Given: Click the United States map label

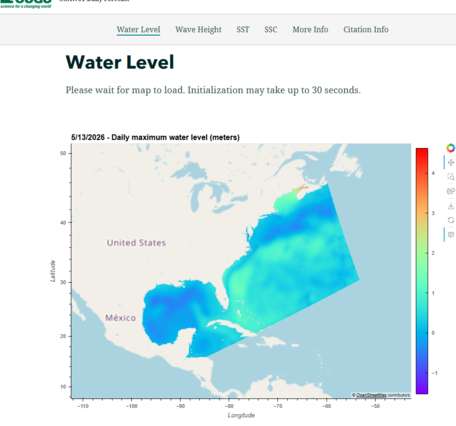Looking at the screenshot, I should click(136, 243).
